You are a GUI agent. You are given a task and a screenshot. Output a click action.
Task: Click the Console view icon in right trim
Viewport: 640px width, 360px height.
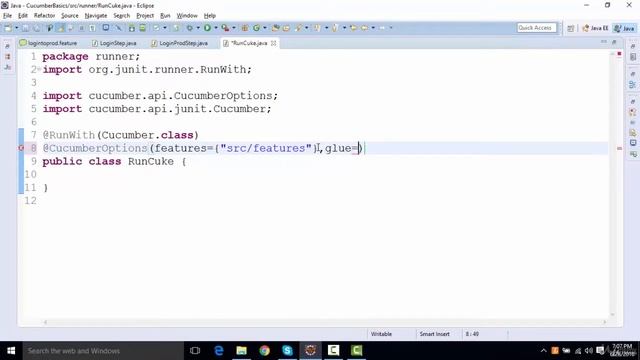pos(633,143)
